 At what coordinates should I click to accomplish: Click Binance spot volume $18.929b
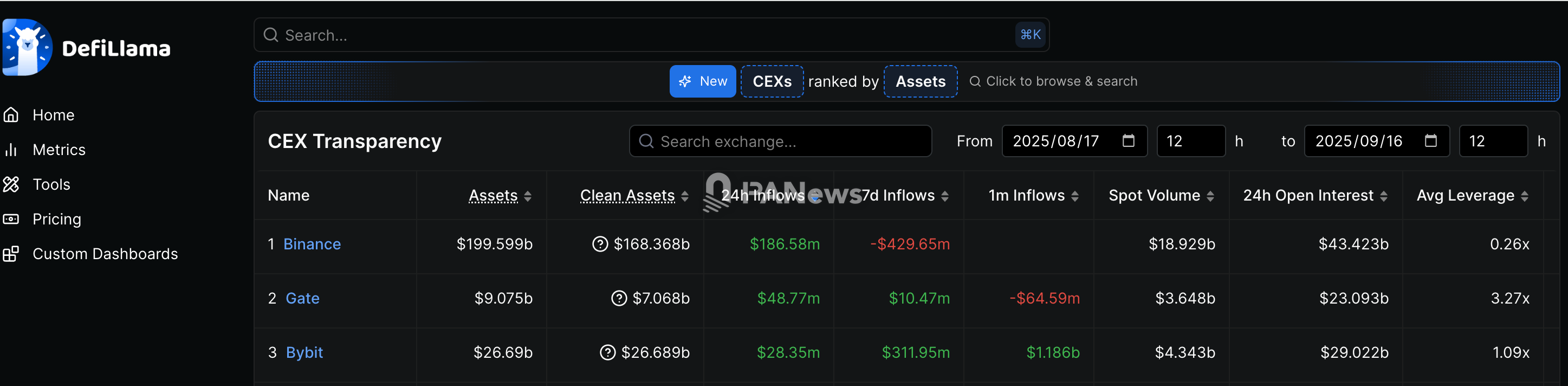pos(1182,244)
